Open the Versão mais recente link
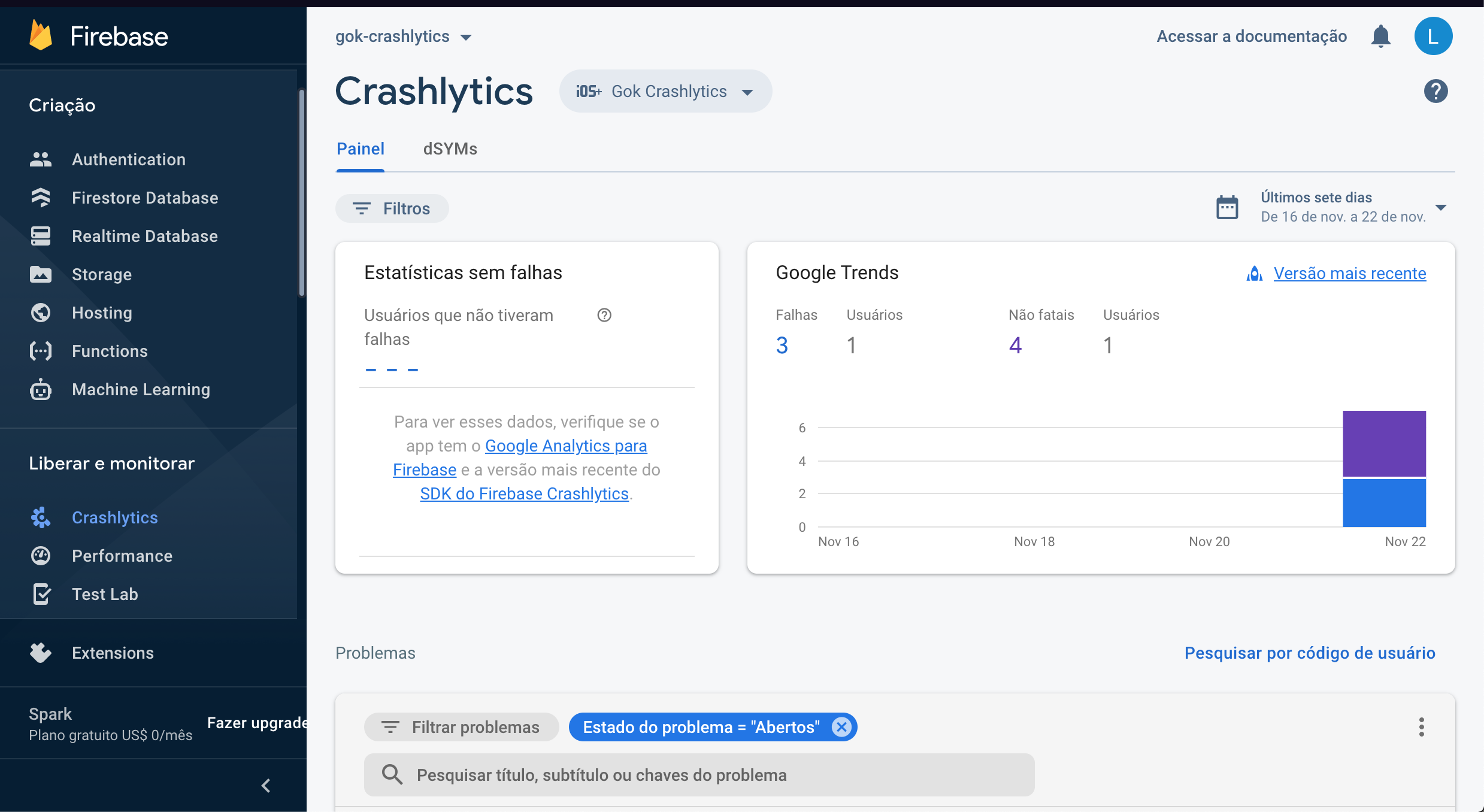The height and width of the screenshot is (812, 1484). pyautogui.click(x=1349, y=273)
